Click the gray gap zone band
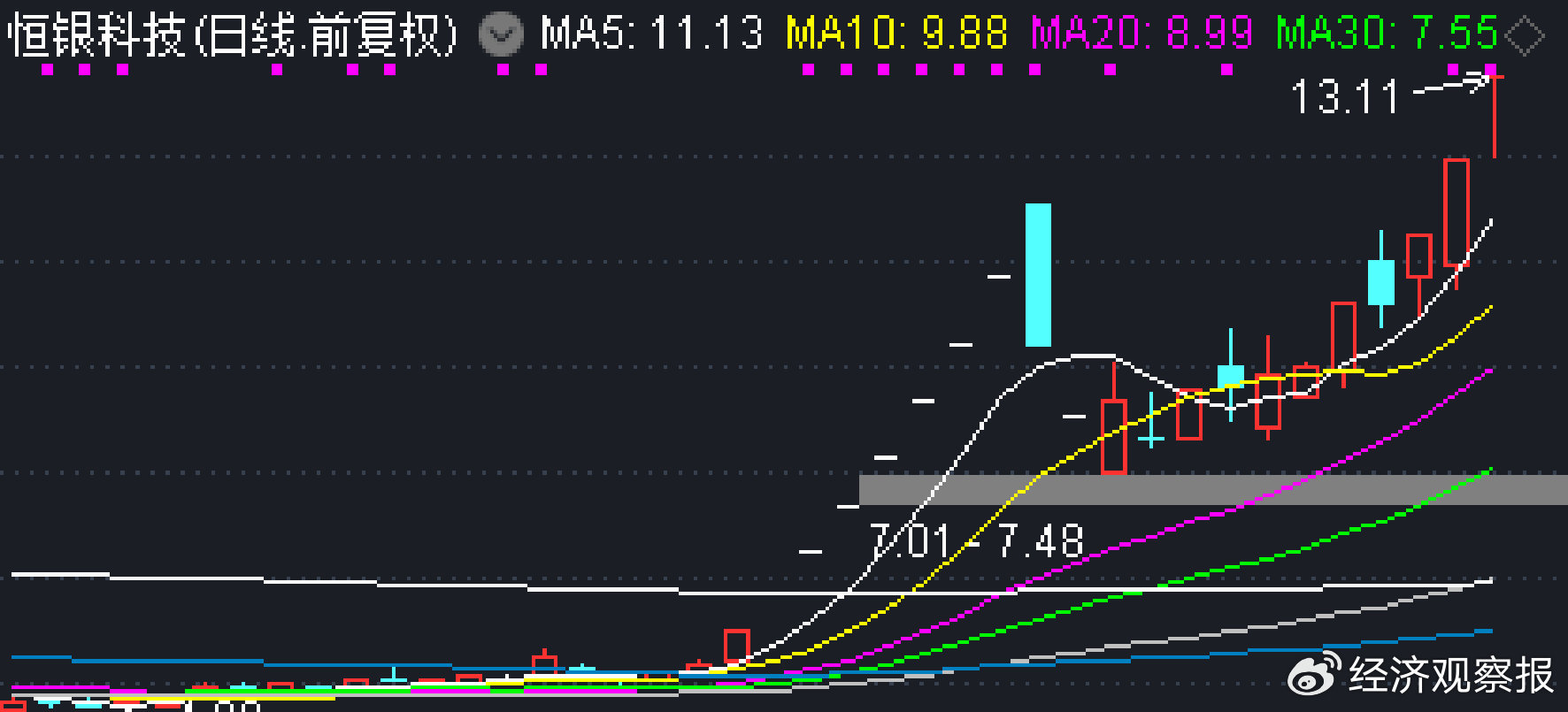This screenshot has width=1568, height=712. click(1213, 489)
